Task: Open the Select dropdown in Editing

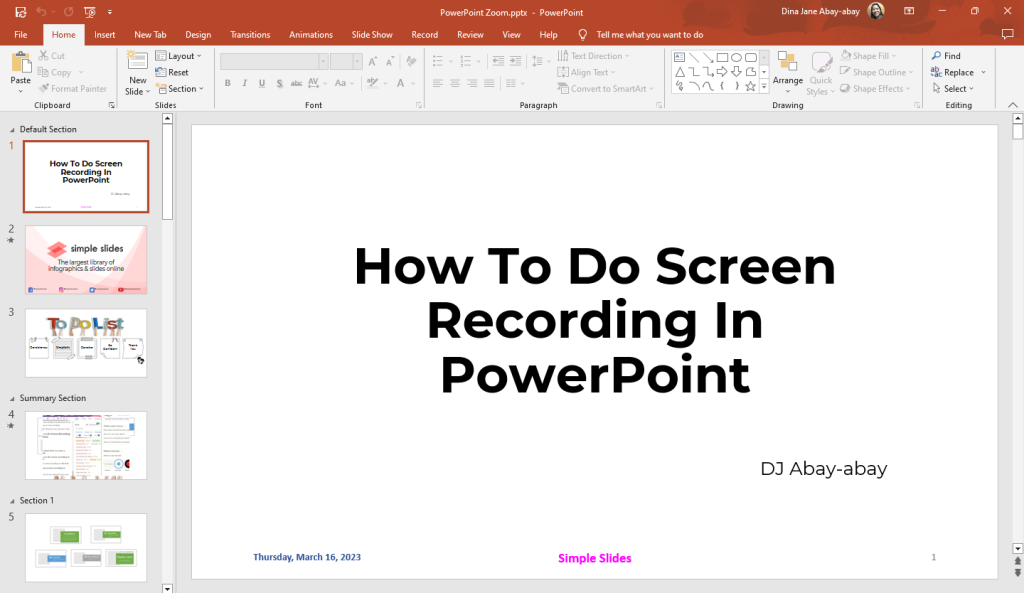Action: [x=953, y=89]
